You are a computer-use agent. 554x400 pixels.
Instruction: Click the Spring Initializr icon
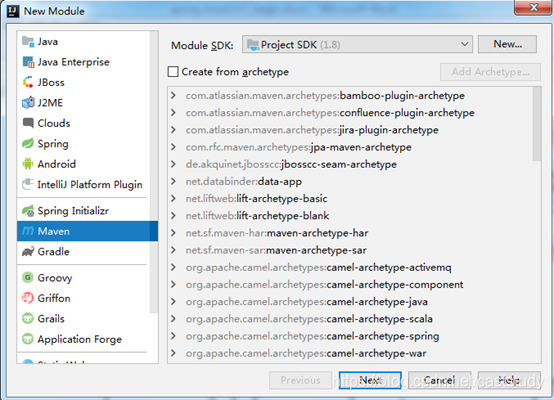coord(28,211)
